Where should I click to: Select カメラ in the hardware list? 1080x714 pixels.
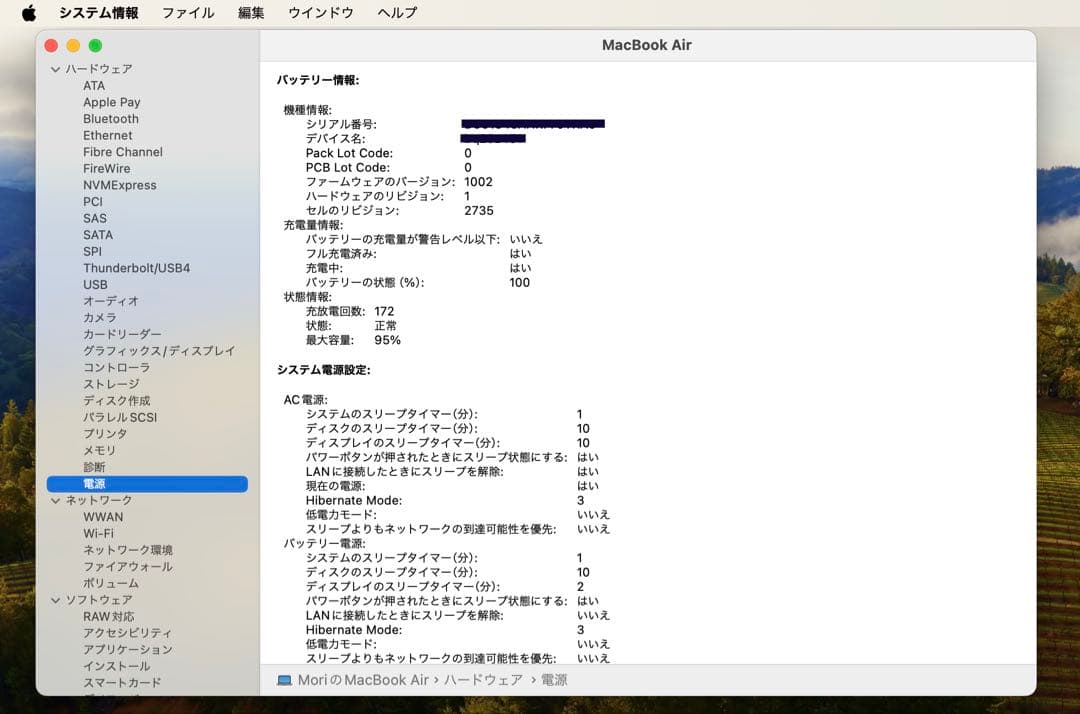(101, 317)
